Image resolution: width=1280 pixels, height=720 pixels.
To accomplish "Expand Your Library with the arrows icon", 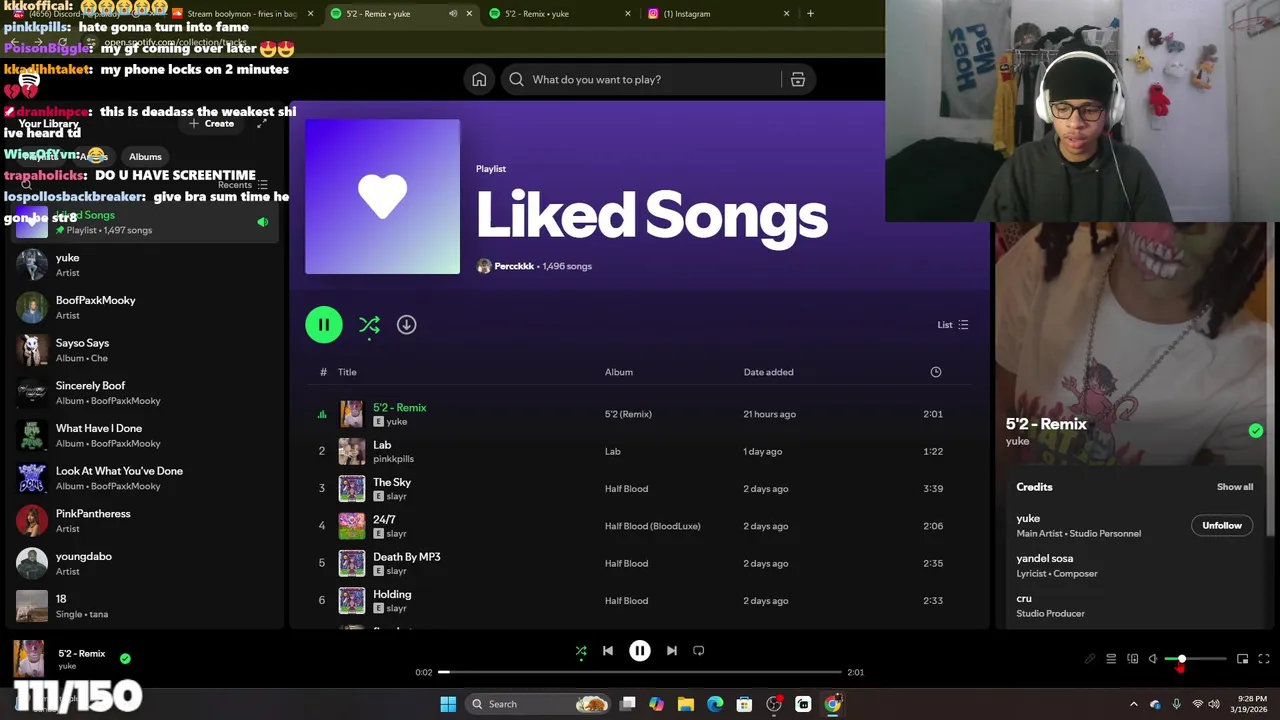I will coord(262,123).
